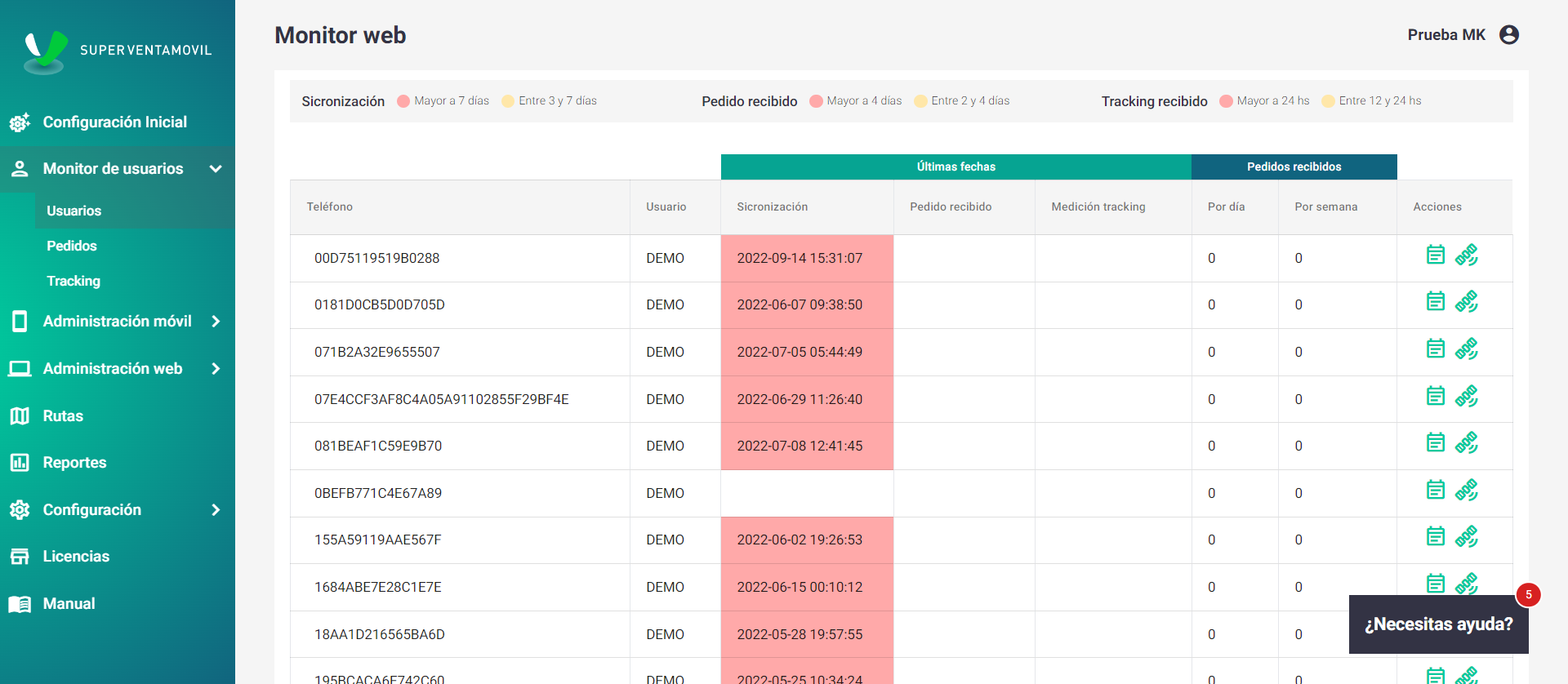Image resolution: width=1568 pixels, height=684 pixels.
Task: Open tracking satellite icon for row 155A59119AAE567F
Action: click(1467, 537)
